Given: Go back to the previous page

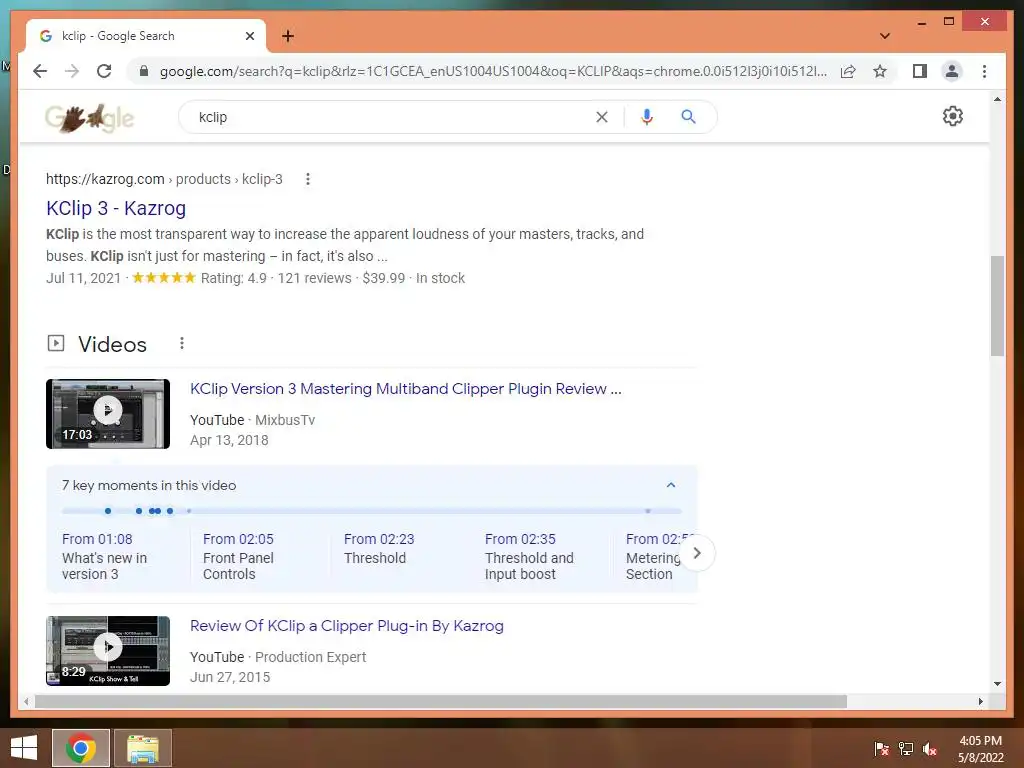Looking at the screenshot, I should [x=40, y=71].
